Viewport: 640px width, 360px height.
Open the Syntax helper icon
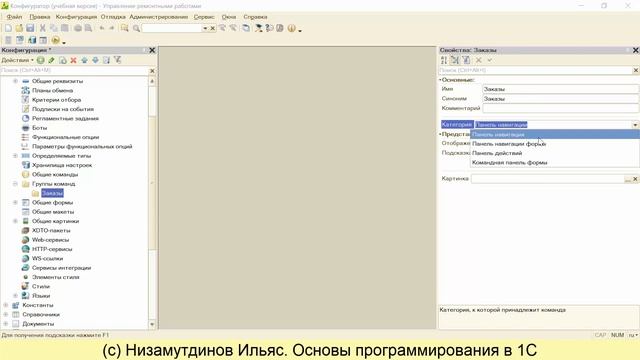coord(258,28)
